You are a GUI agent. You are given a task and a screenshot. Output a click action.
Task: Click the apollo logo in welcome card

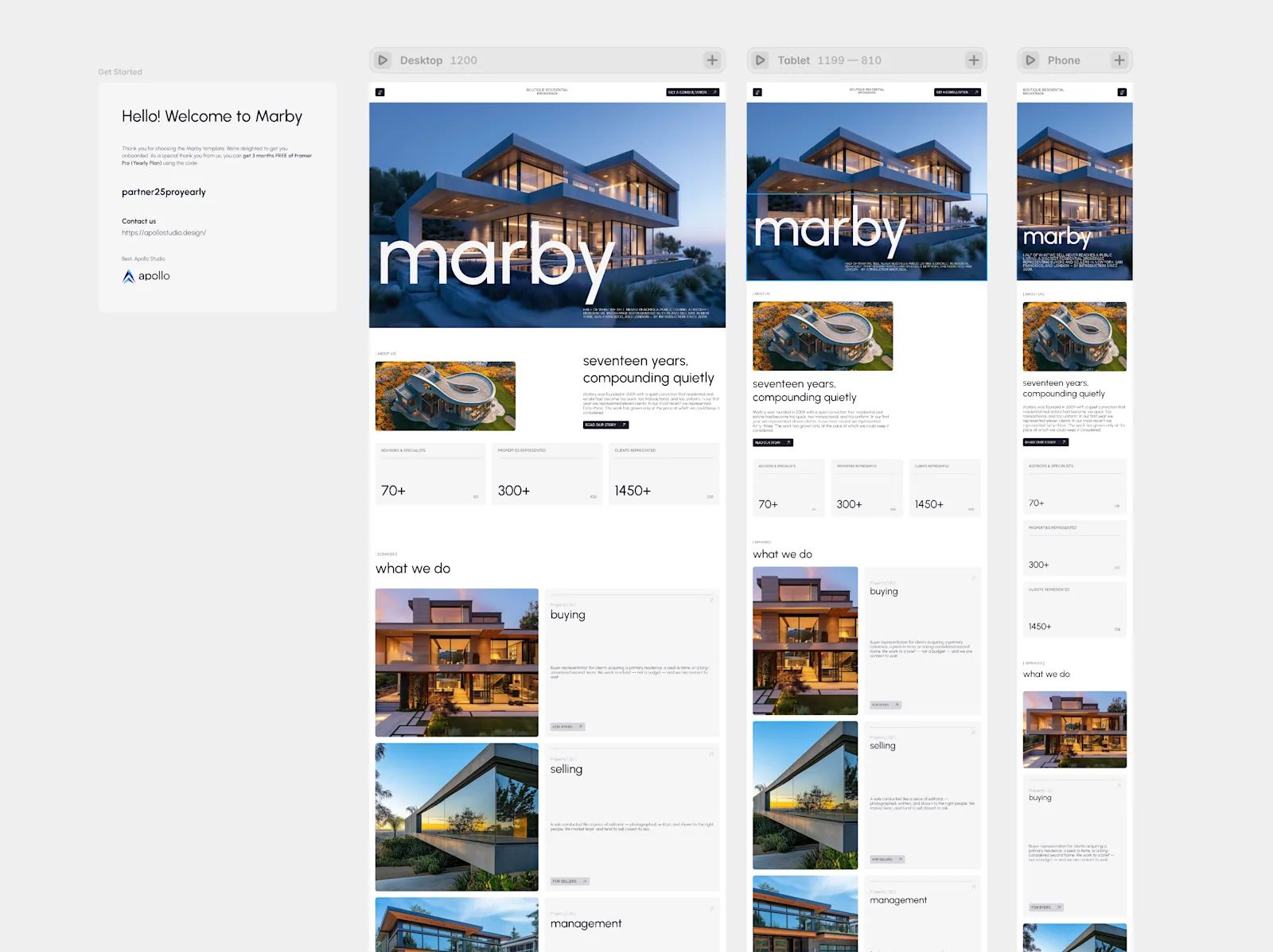click(146, 276)
